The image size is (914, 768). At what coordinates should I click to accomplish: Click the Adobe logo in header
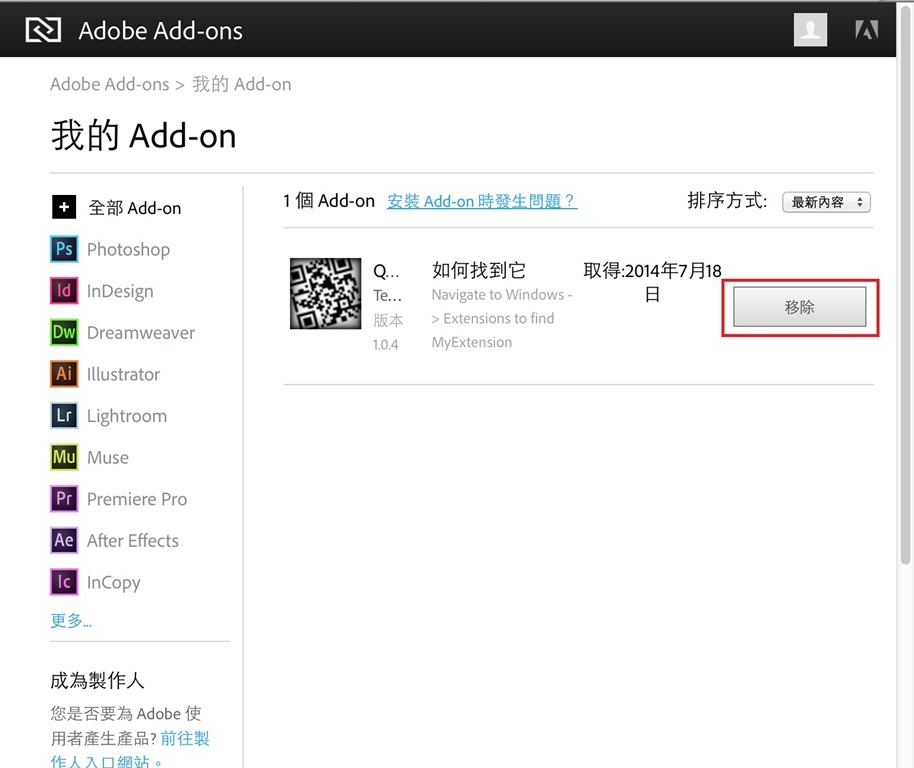(866, 30)
